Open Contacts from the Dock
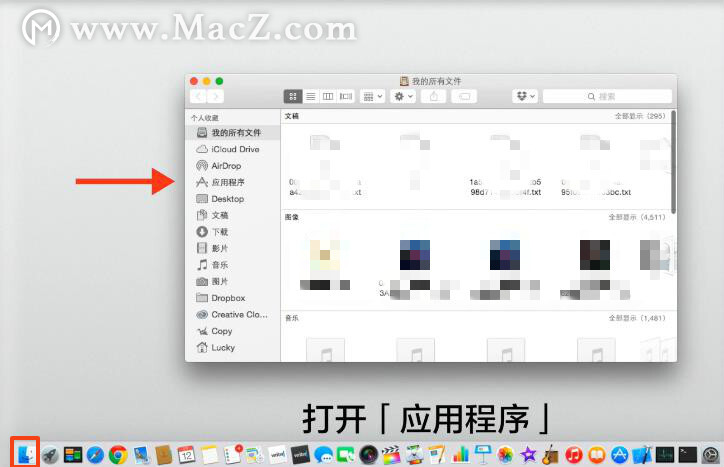Screen dimensions: 724x467 coord(164,455)
